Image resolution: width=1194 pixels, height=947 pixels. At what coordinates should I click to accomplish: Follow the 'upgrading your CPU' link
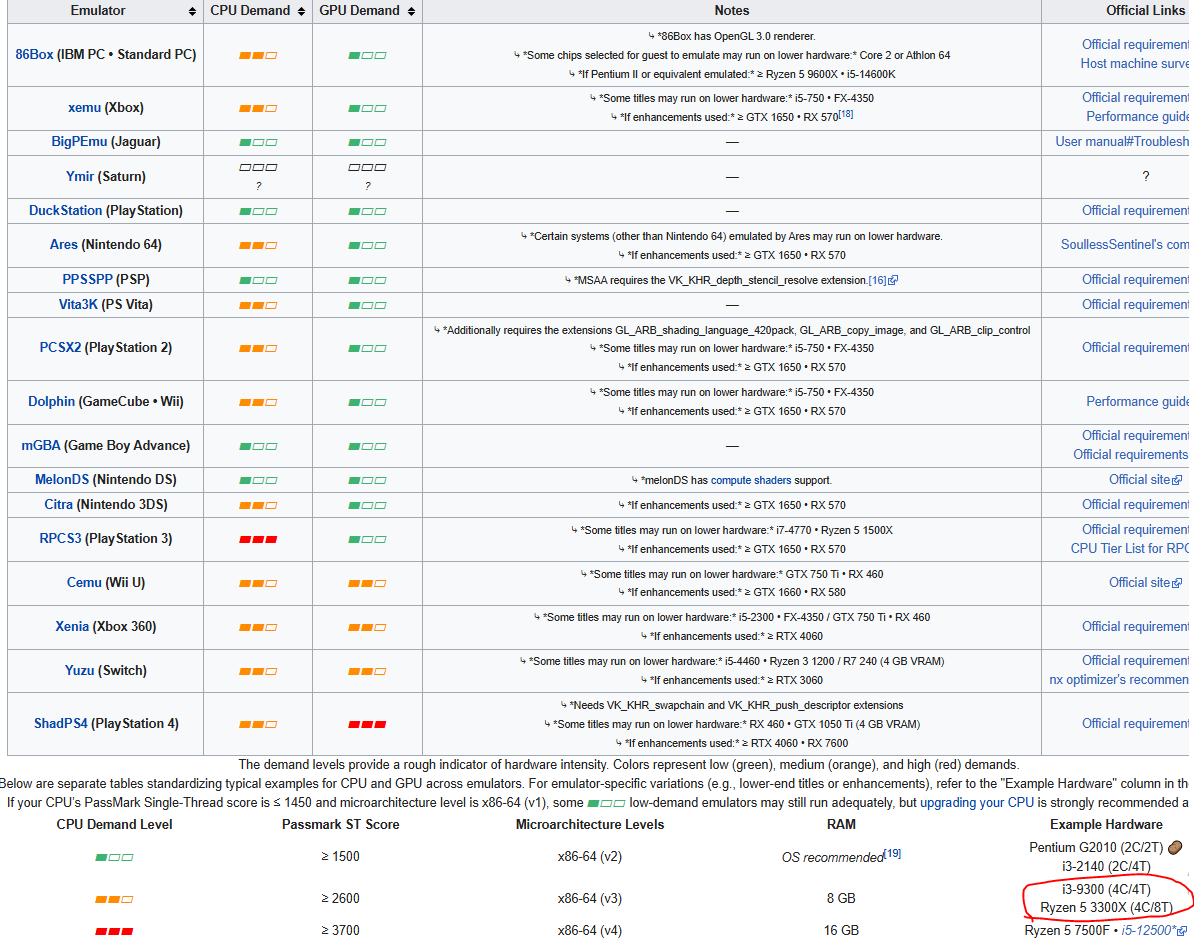click(x=977, y=802)
